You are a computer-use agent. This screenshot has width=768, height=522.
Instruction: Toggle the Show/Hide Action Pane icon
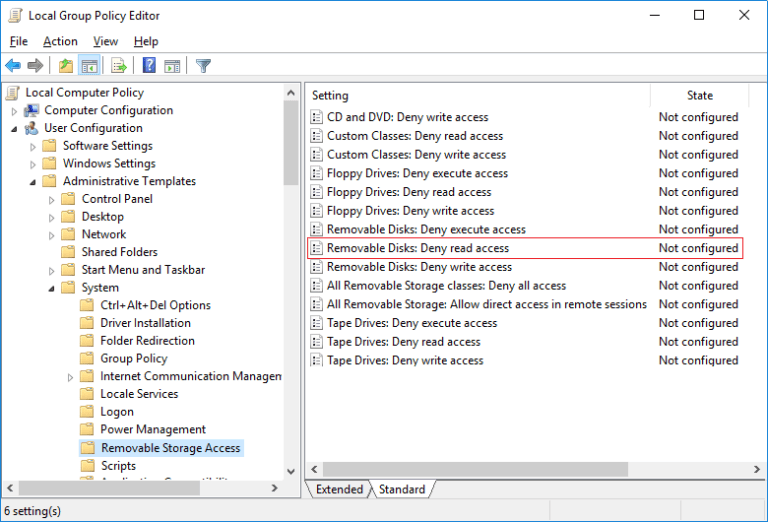(172, 66)
